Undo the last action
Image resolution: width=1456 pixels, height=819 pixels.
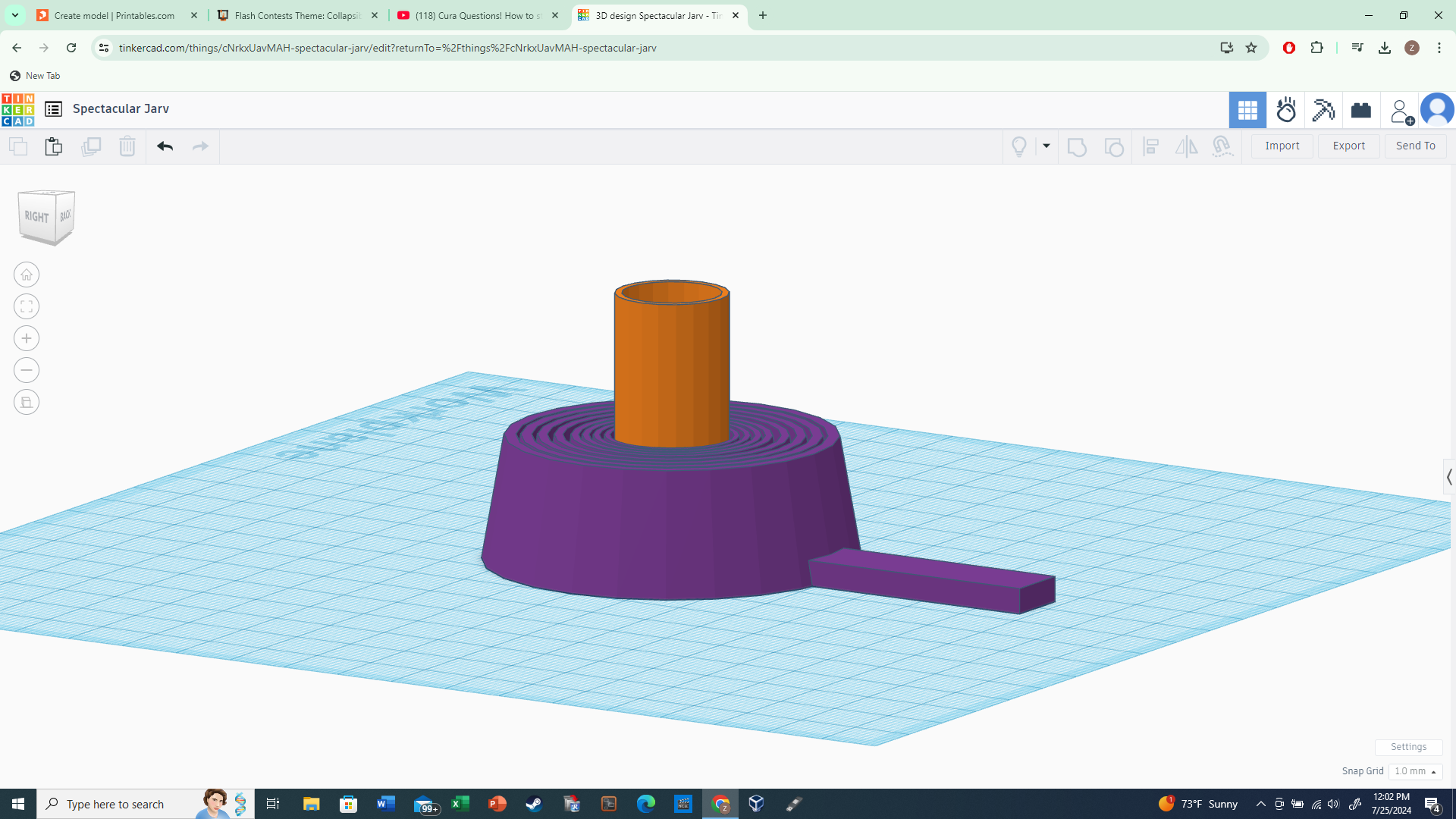pos(165,146)
